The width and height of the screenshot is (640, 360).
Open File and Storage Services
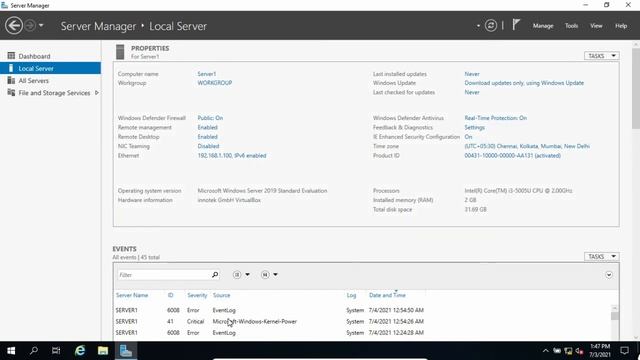[x=54, y=93]
